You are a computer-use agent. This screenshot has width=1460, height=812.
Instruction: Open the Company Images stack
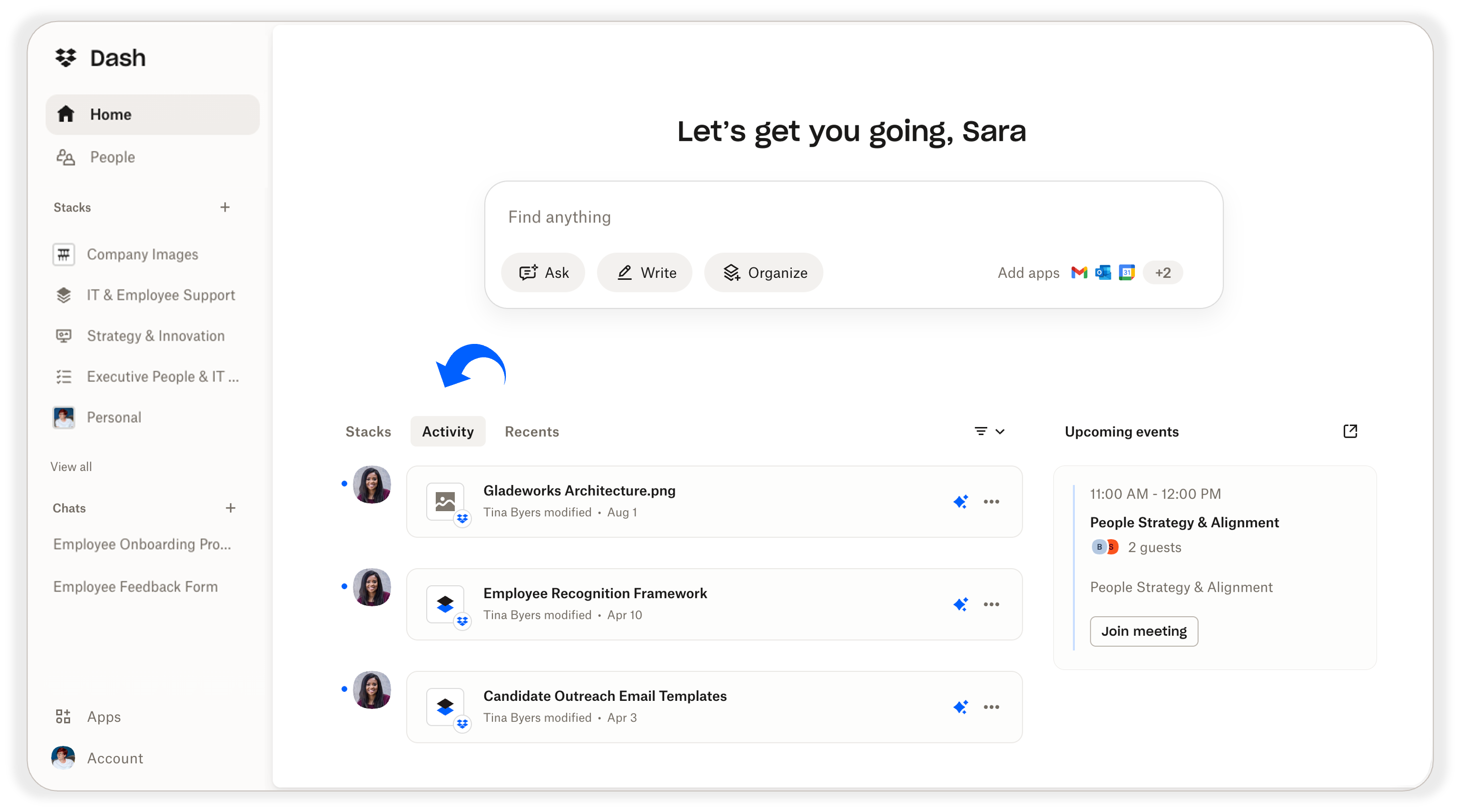pyautogui.click(x=142, y=254)
